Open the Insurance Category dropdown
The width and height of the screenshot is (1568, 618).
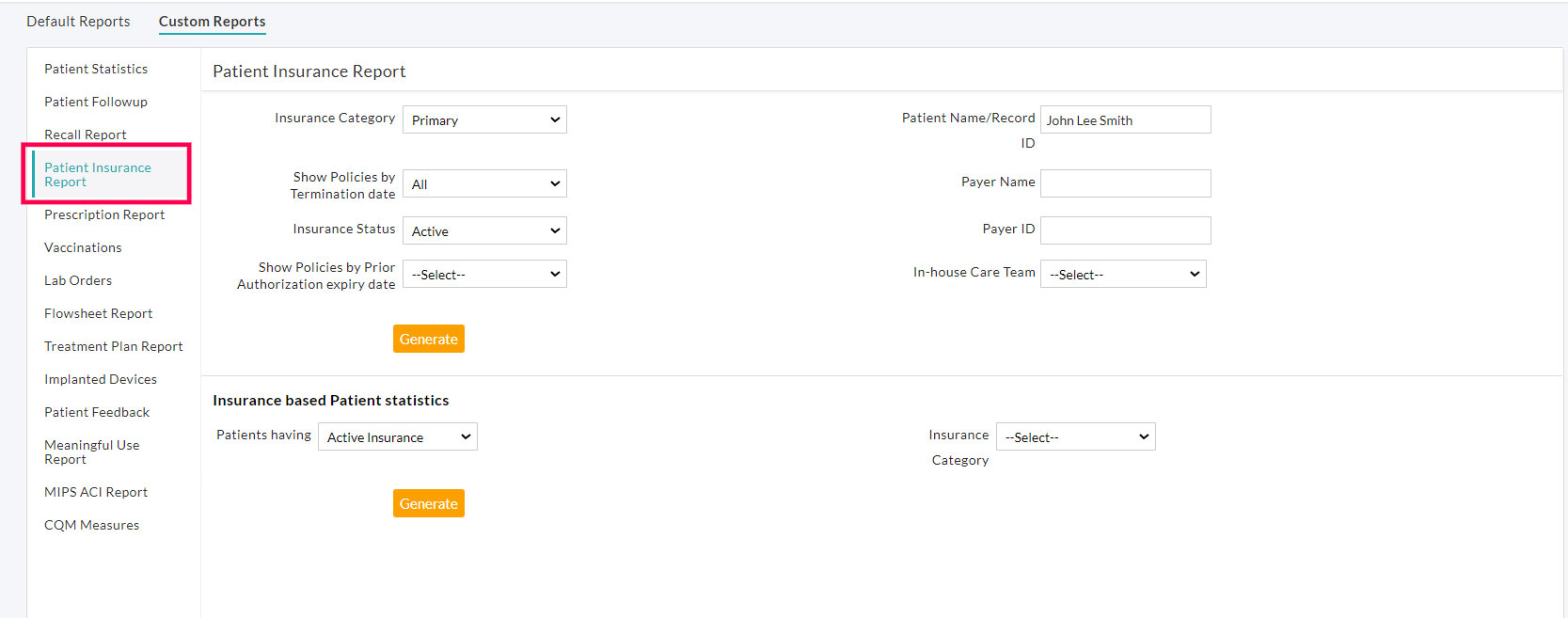coord(484,120)
